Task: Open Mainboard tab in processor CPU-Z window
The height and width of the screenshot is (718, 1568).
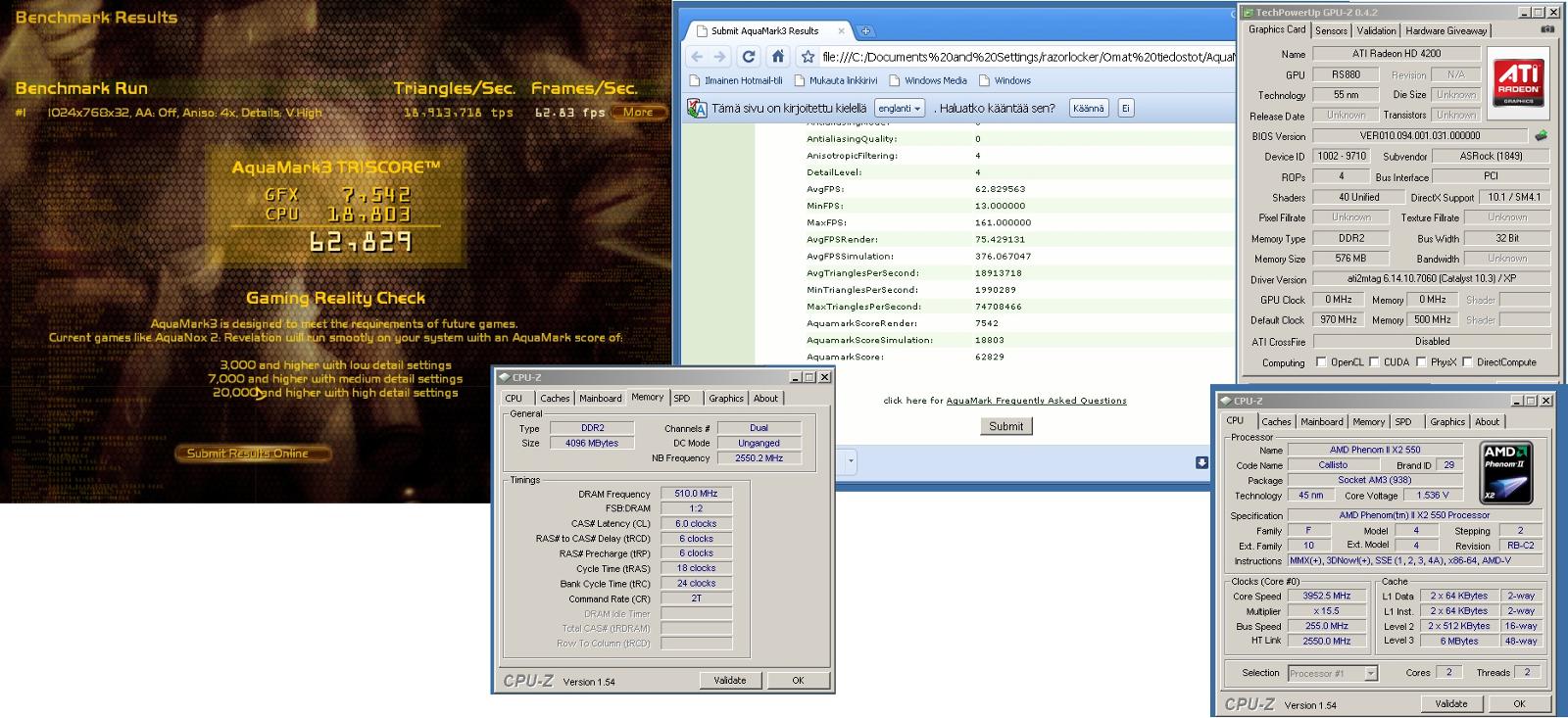Action: 1322,421
